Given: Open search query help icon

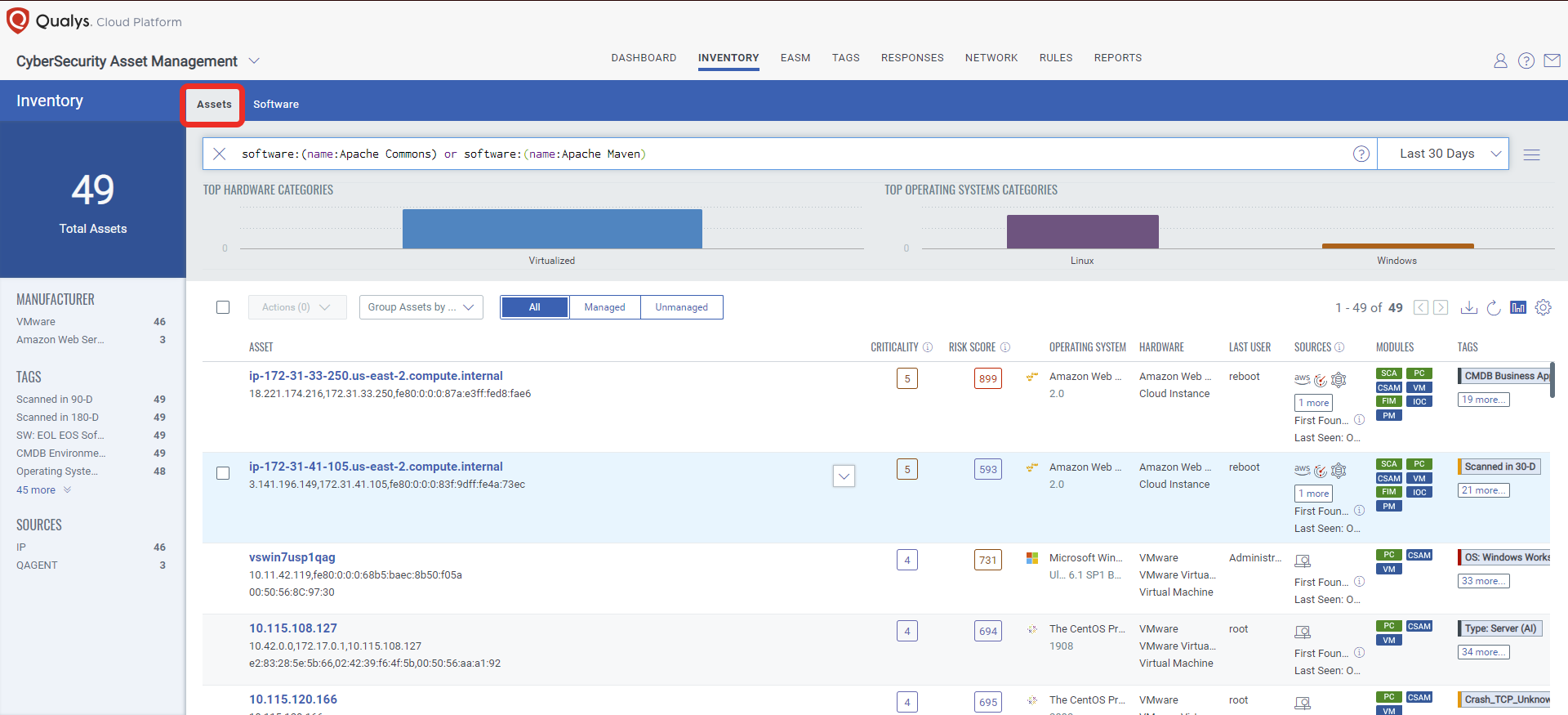Looking at the screenshot, I should (1361, 154).
